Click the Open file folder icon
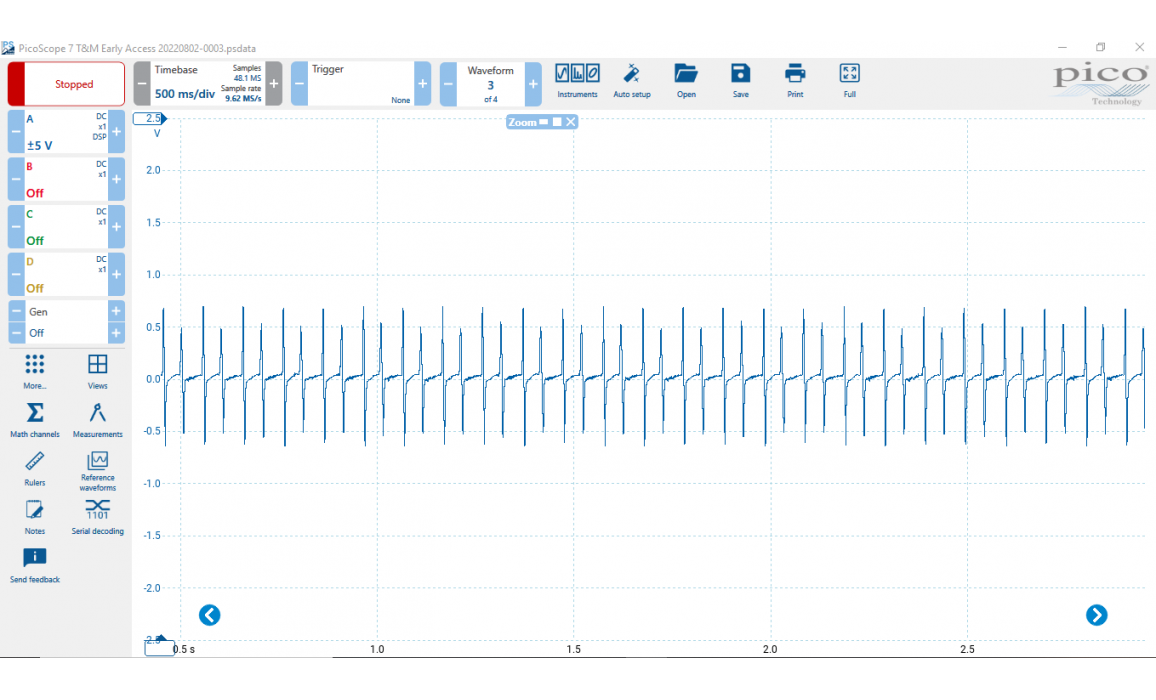Image resolution: width=1156 pixels, height=700 pixels. click(x=685, y=80)
